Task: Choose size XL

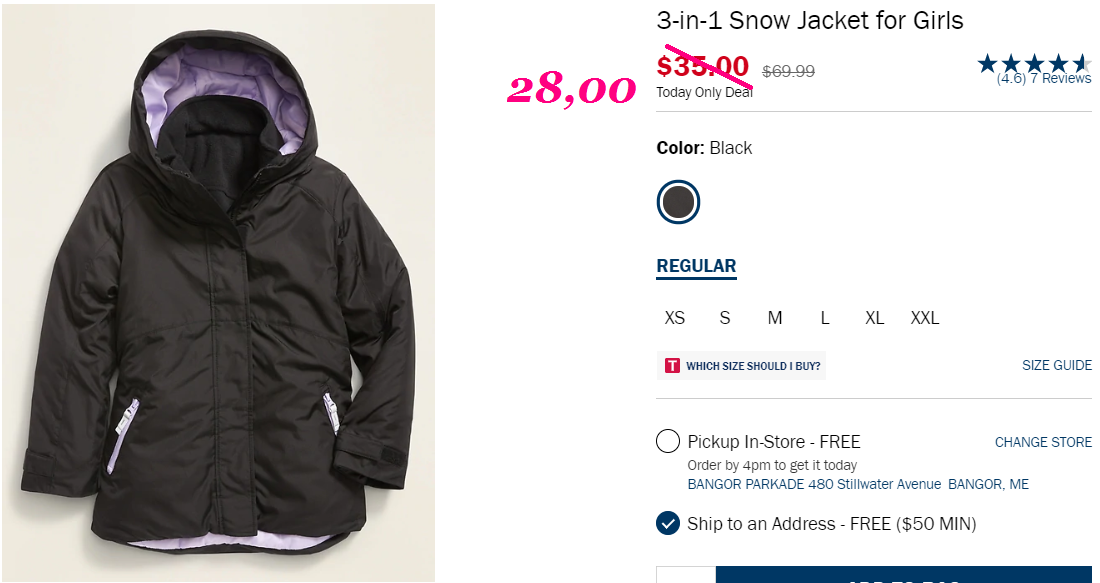Action: [x=874, y=318]
